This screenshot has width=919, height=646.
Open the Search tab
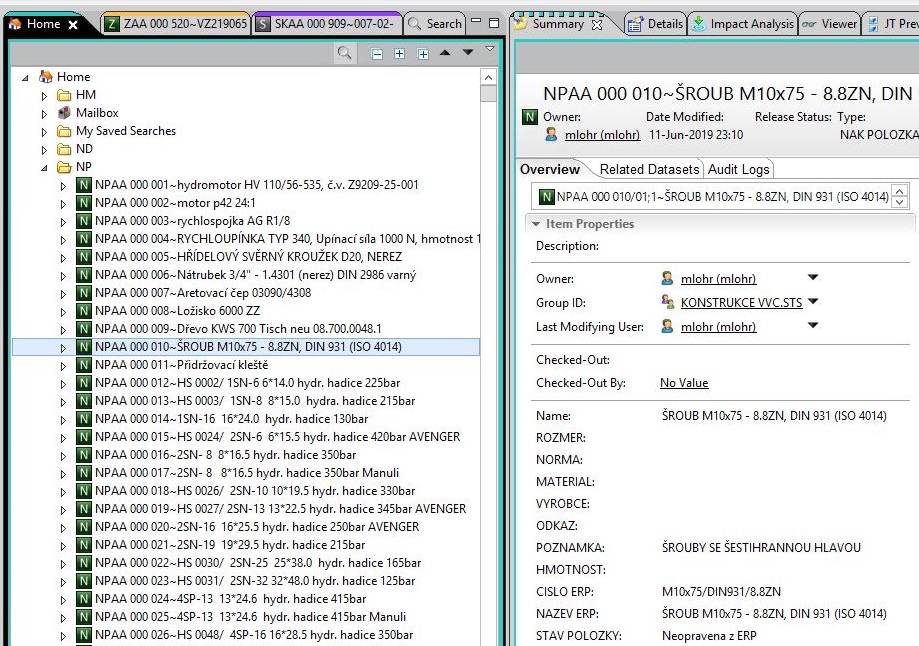[434, 24]
